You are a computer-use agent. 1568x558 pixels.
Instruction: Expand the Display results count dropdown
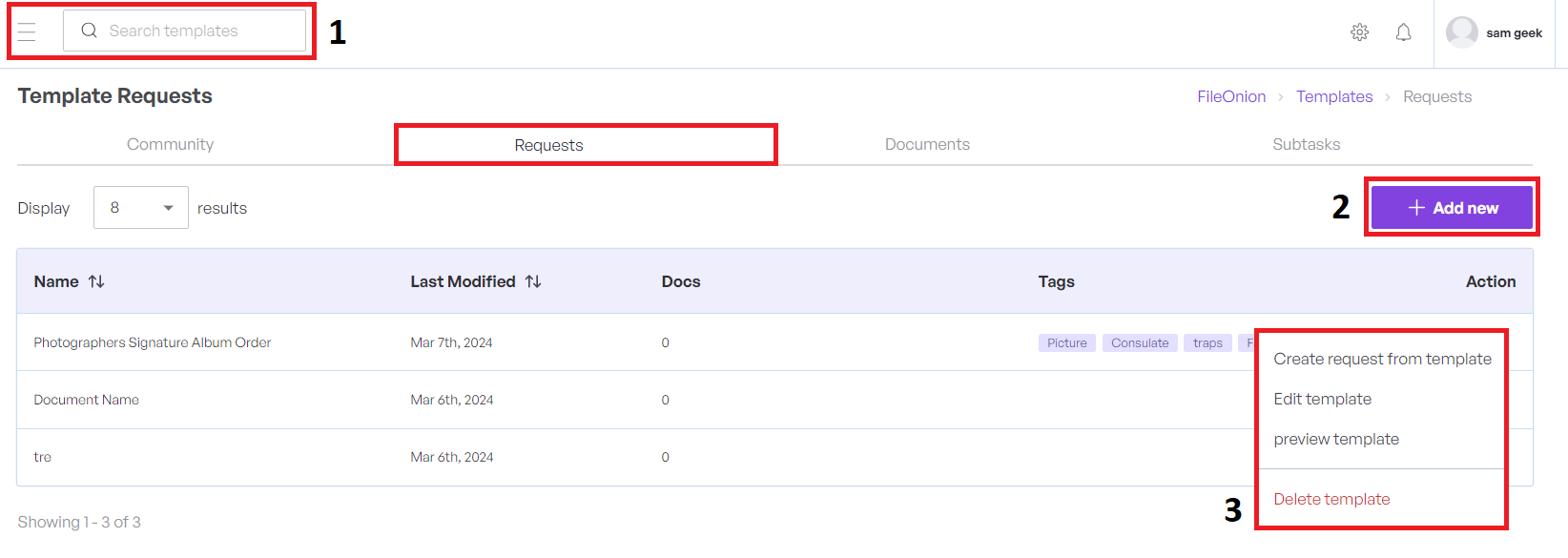tap(141, 208)
